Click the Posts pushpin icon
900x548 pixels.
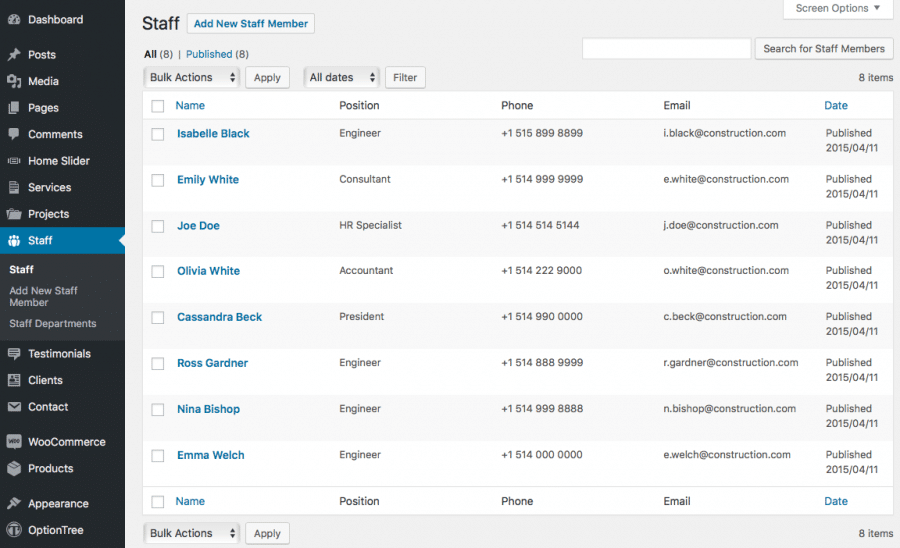click(x=14, y=55)
